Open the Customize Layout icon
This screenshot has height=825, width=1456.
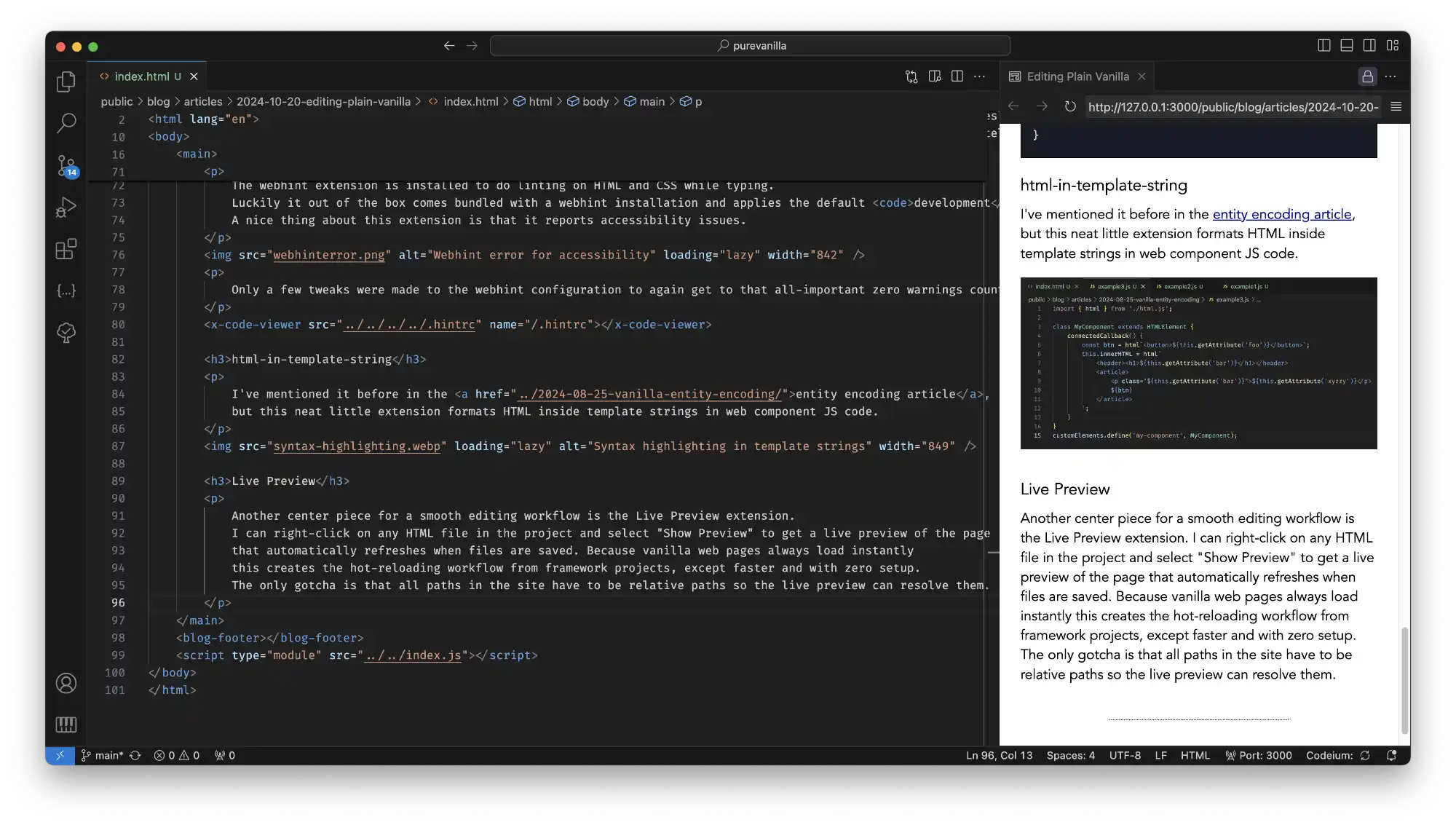coord(1393,45)
